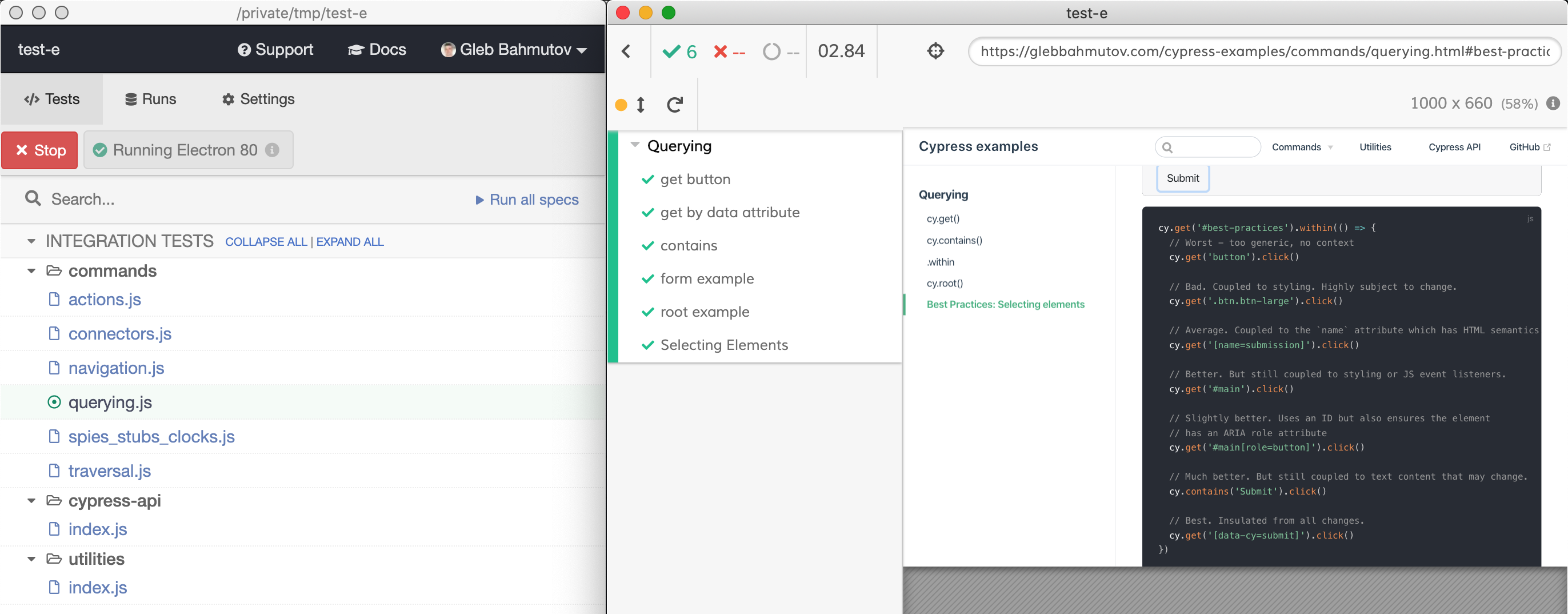The width and height of the screenshot is (1568, 614).
Task: Expand the form example test
Action: tap(707, 278)
